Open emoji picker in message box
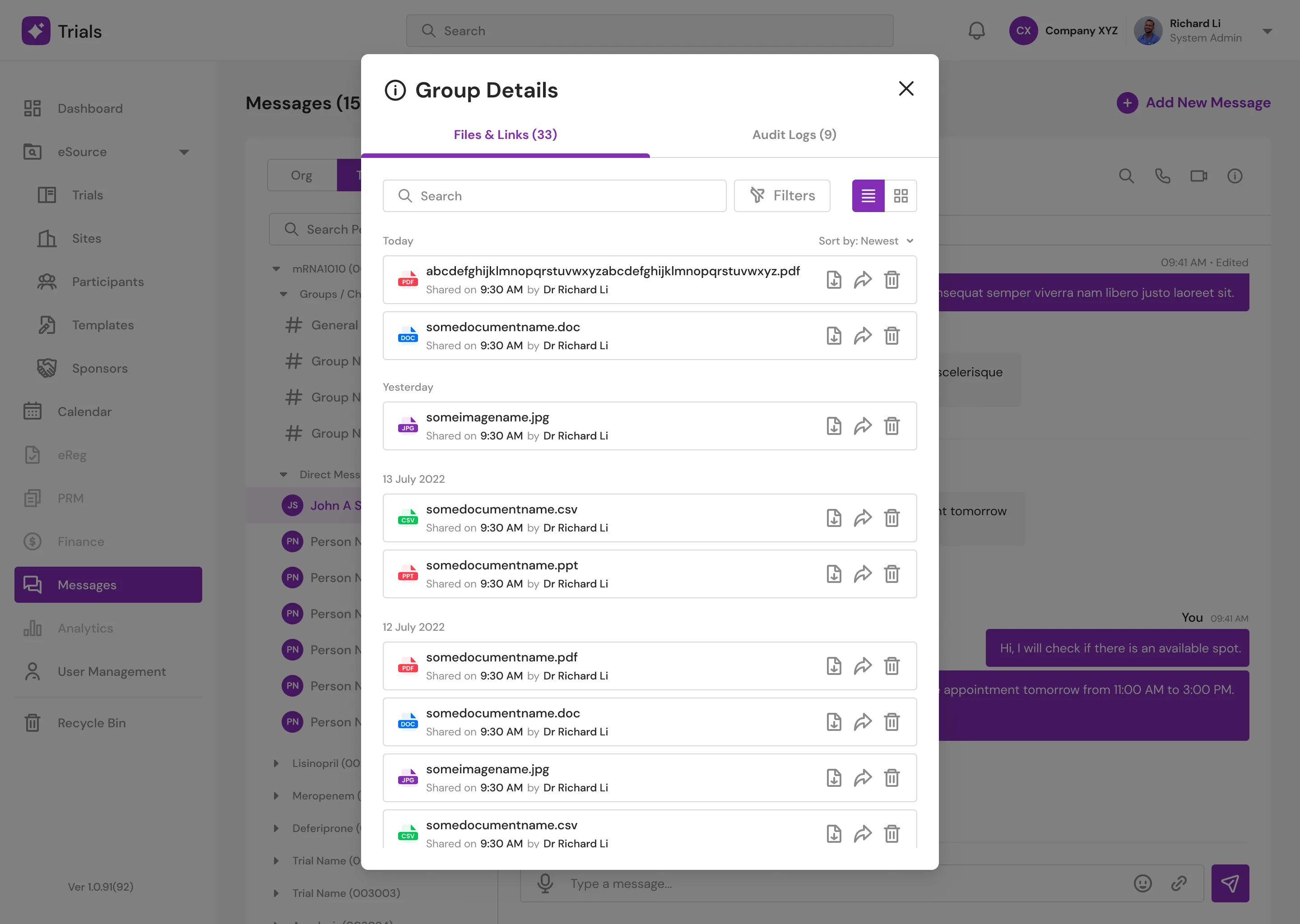 [1143, 883]
